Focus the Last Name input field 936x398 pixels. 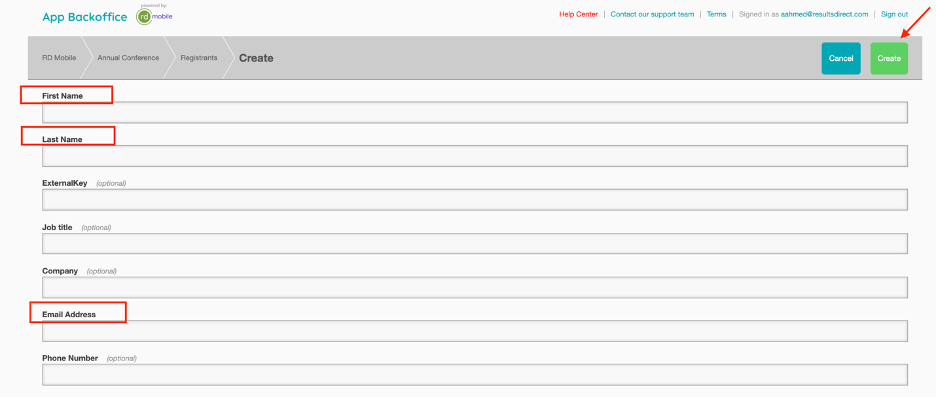pos(475,156)
